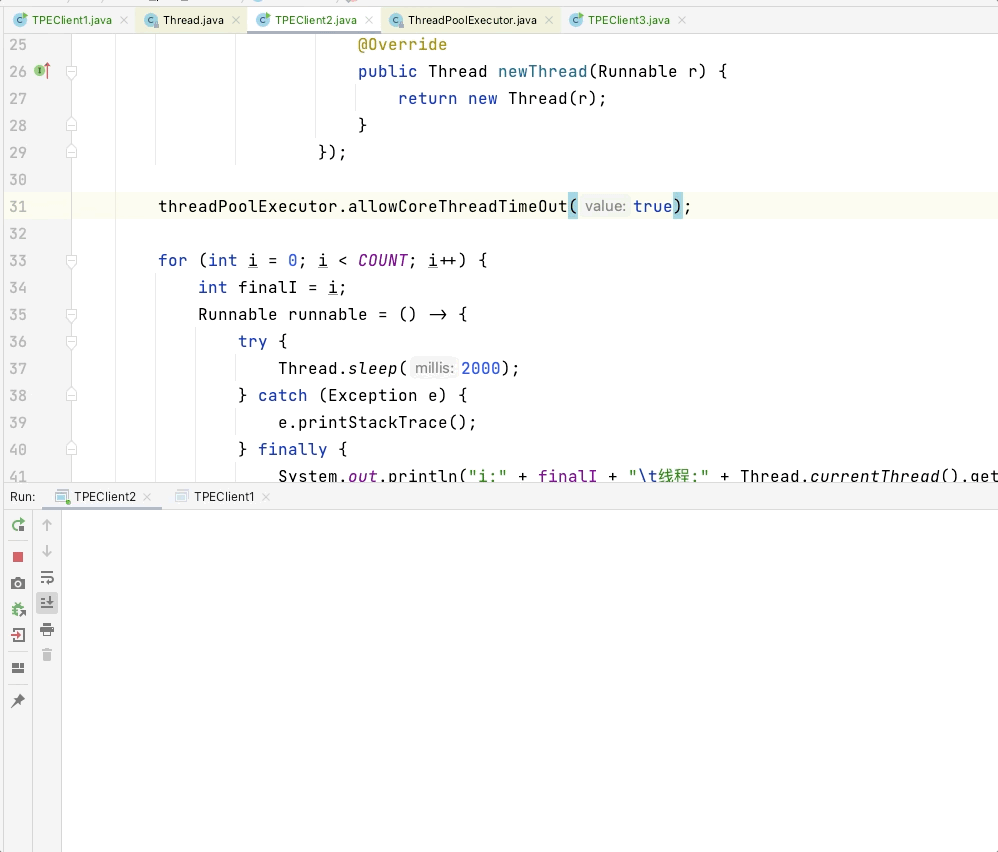Print the console output
This screenshot has height=852, width=998.
47,629
